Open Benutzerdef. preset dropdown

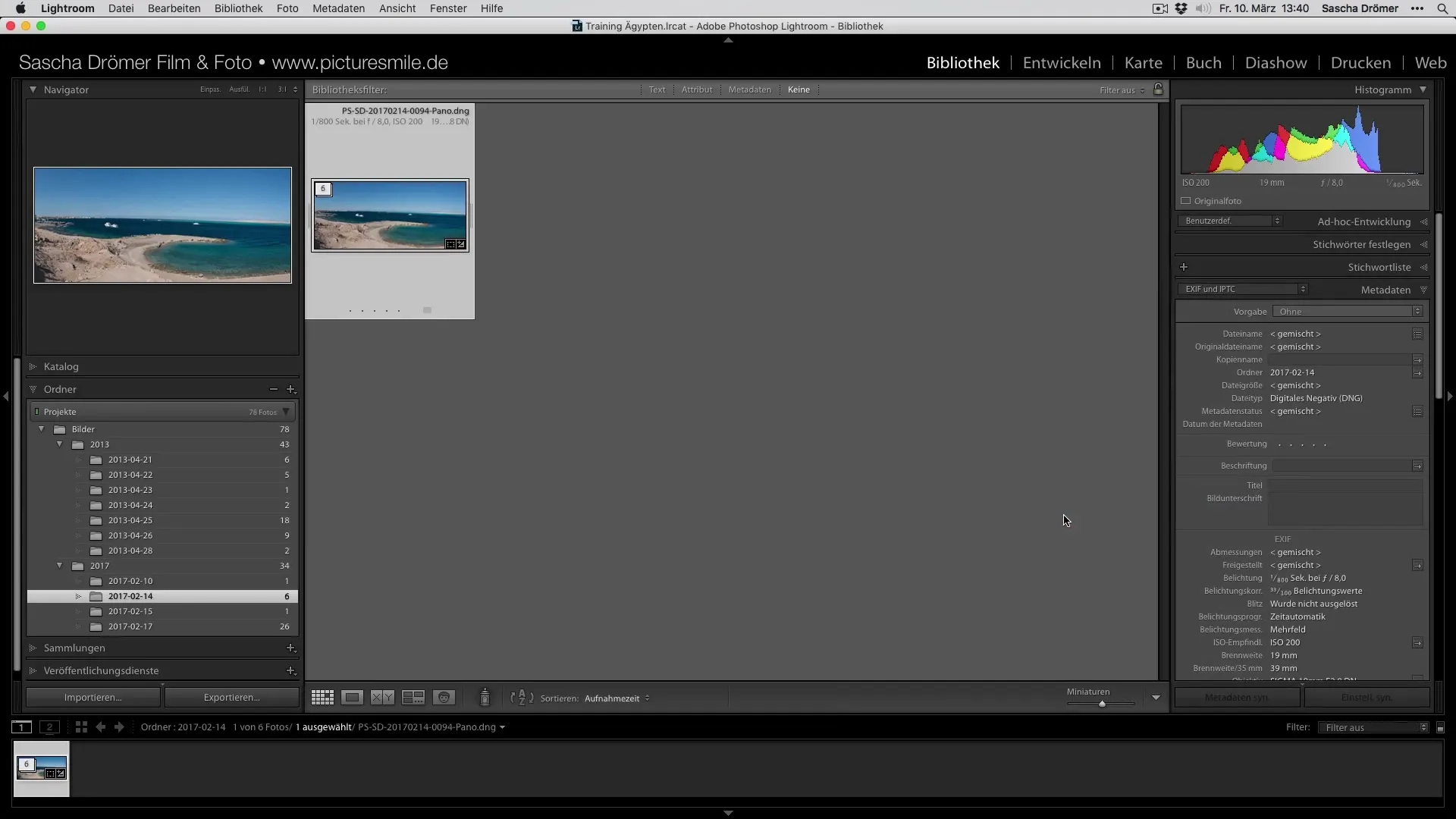(x=1229, y=221)
